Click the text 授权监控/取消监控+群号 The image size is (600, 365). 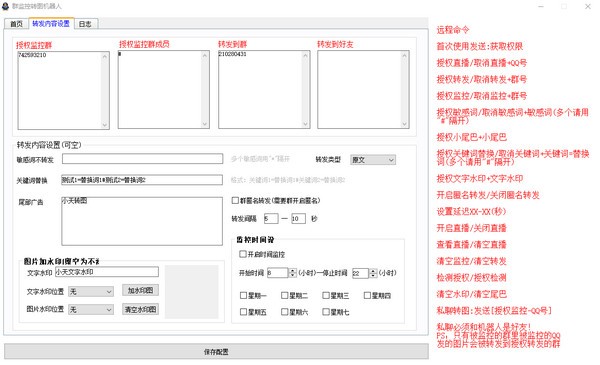pyautogui.click(x=482, y=96)
